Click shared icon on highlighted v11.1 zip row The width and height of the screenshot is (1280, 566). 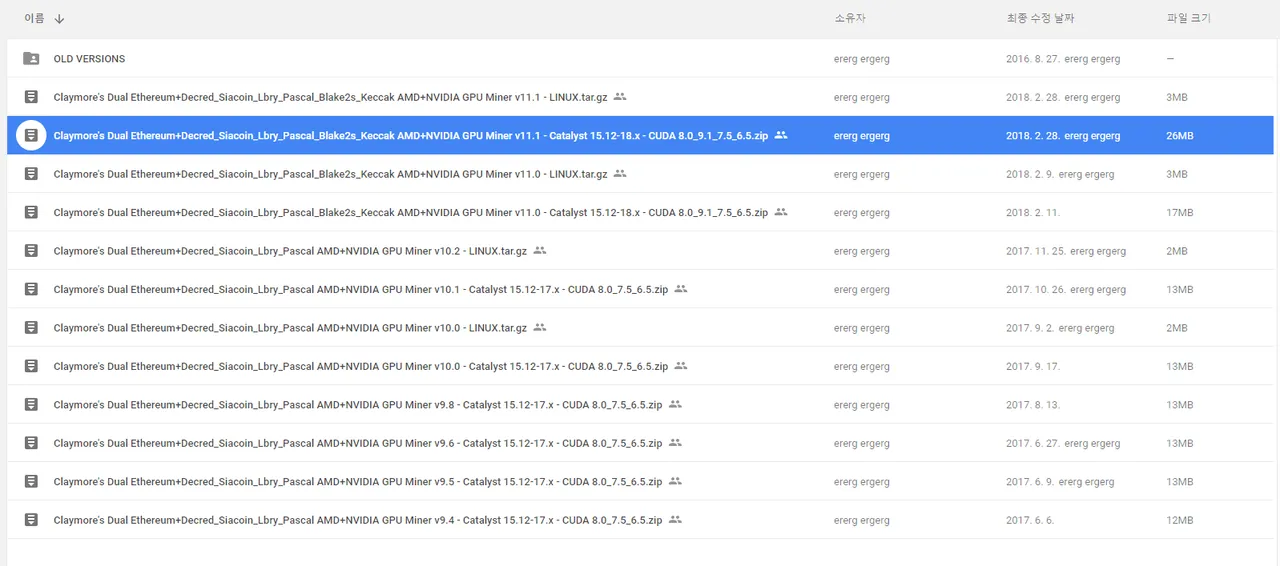click(781, 135)
